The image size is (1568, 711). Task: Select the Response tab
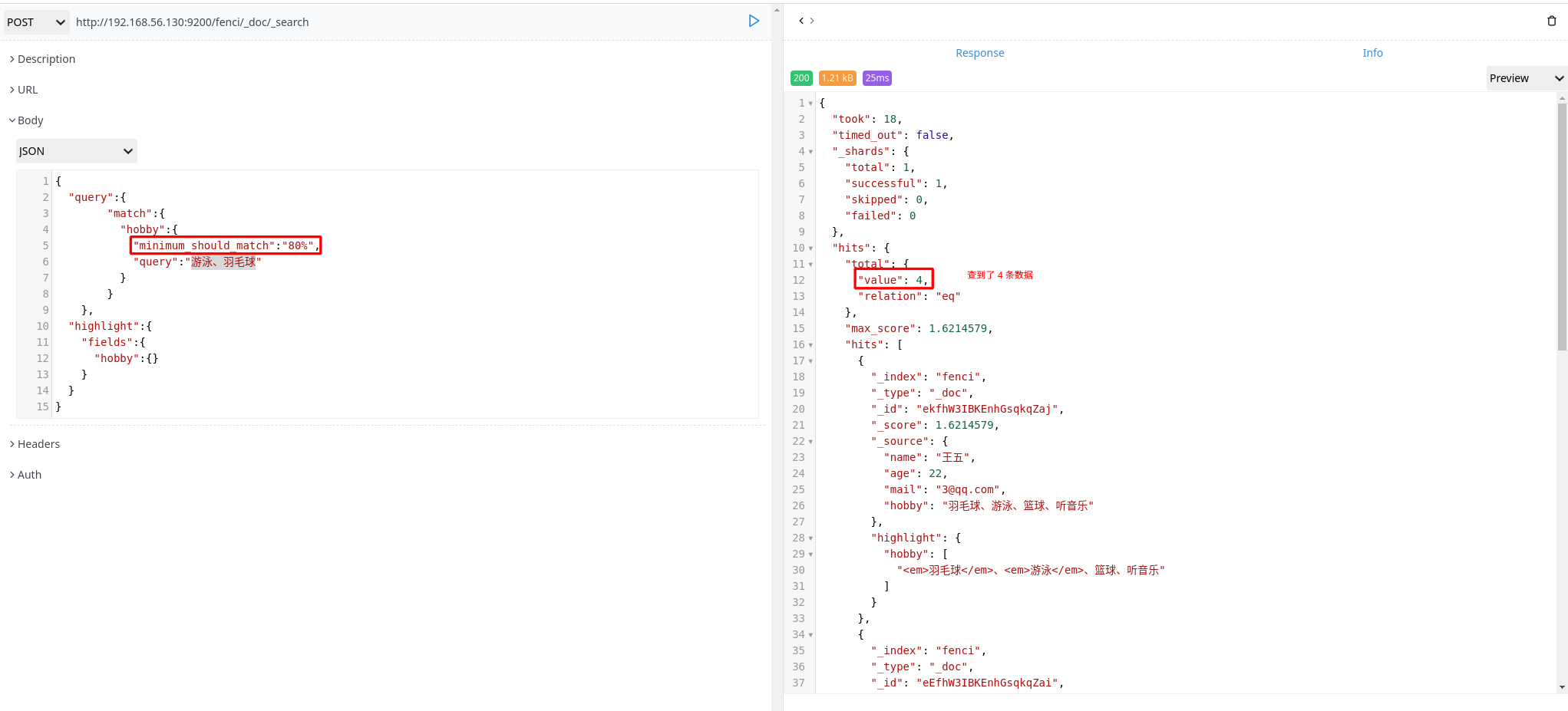pyautogui.click(x=979, y=53)
